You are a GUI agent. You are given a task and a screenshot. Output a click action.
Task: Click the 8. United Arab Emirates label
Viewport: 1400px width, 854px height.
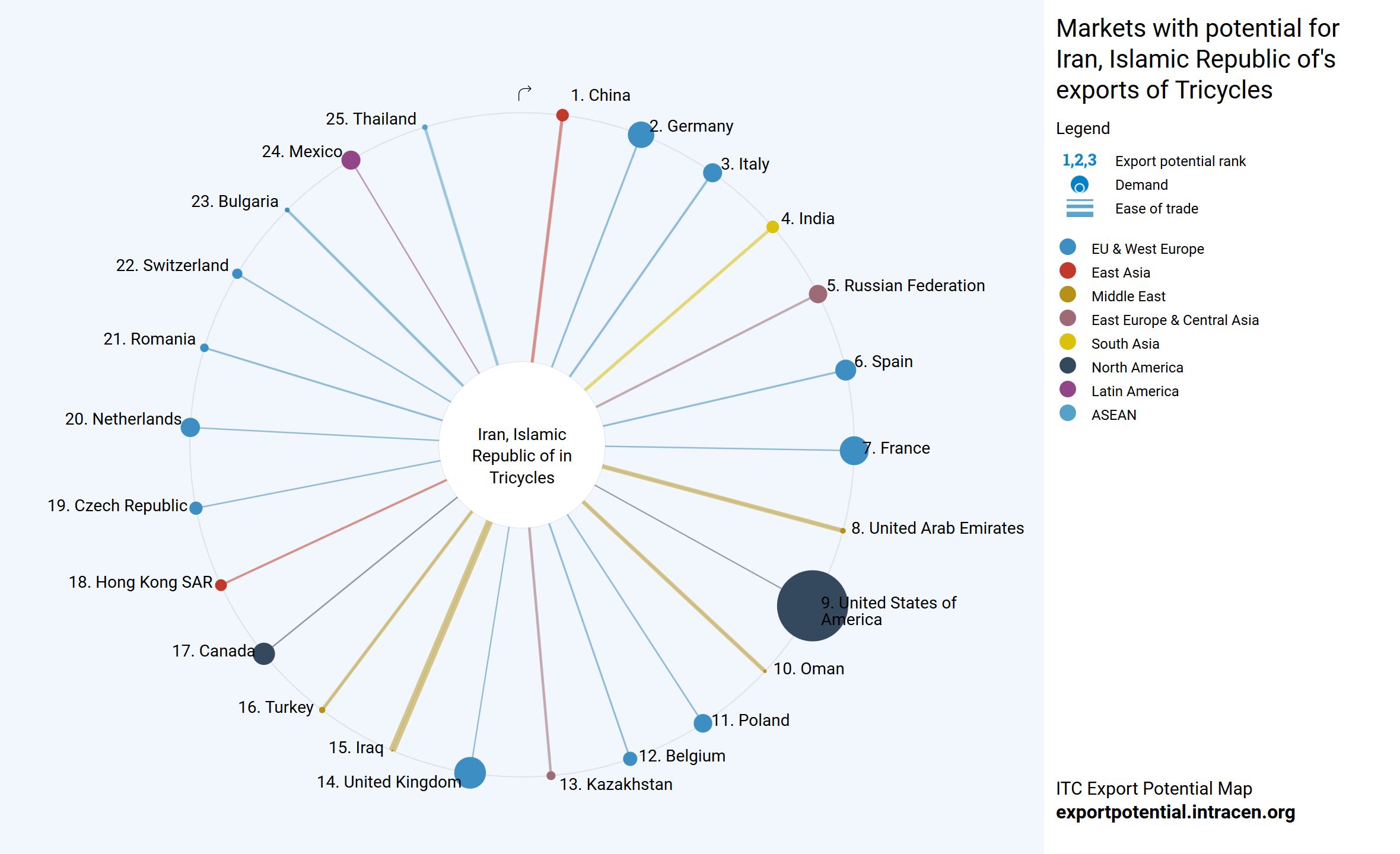click(937, 528)
